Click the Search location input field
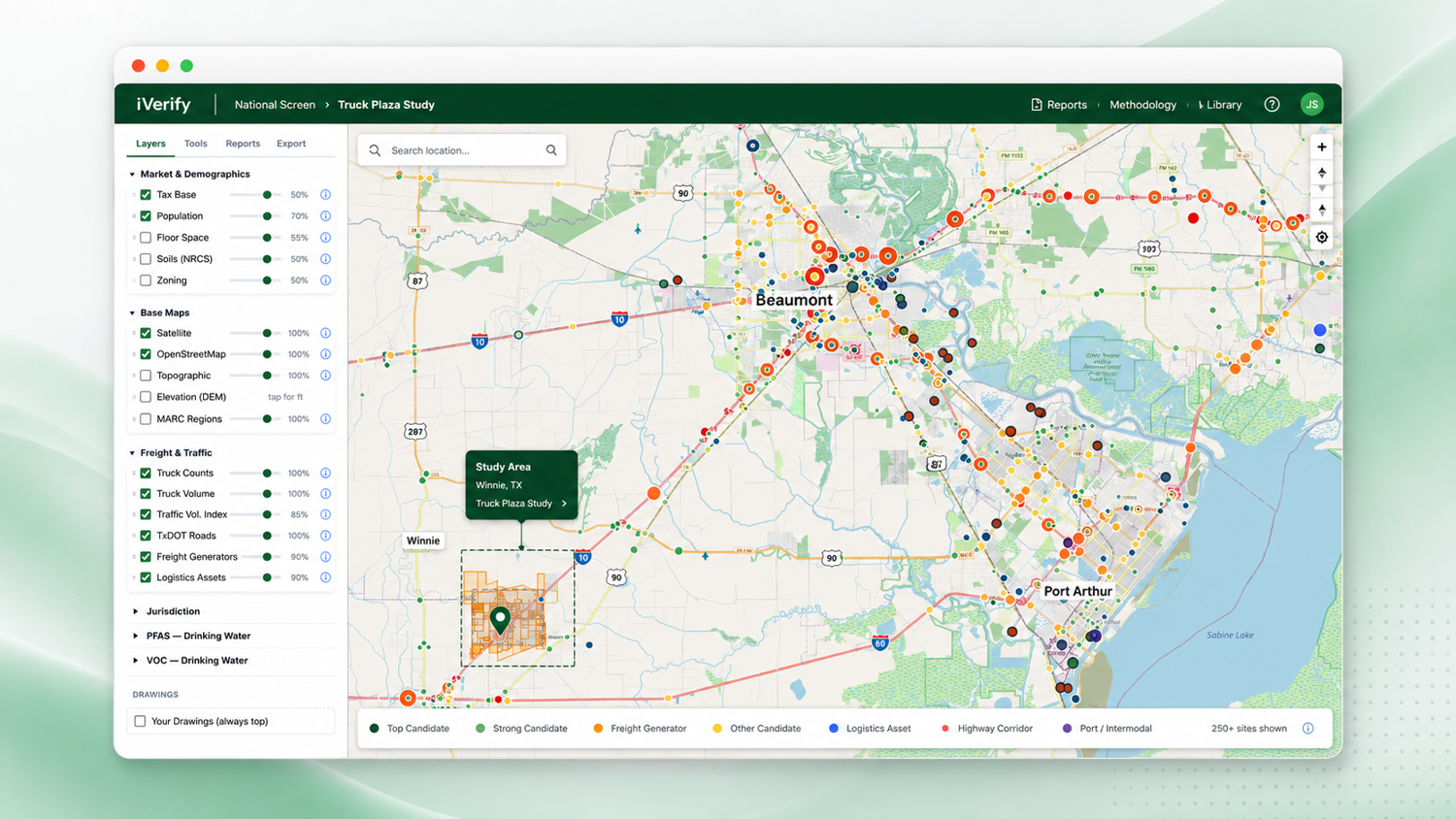1456x819 pixels. pyautogui.click(x=461, y=150)
